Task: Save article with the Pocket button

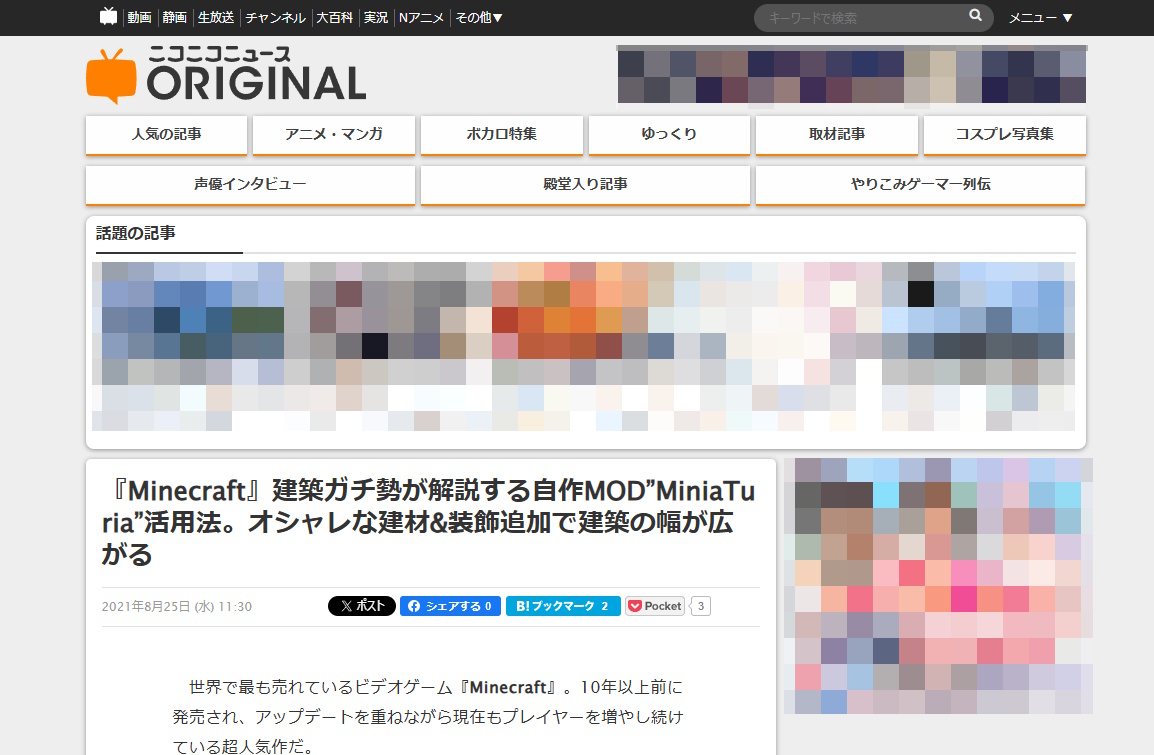Action: 655,606
